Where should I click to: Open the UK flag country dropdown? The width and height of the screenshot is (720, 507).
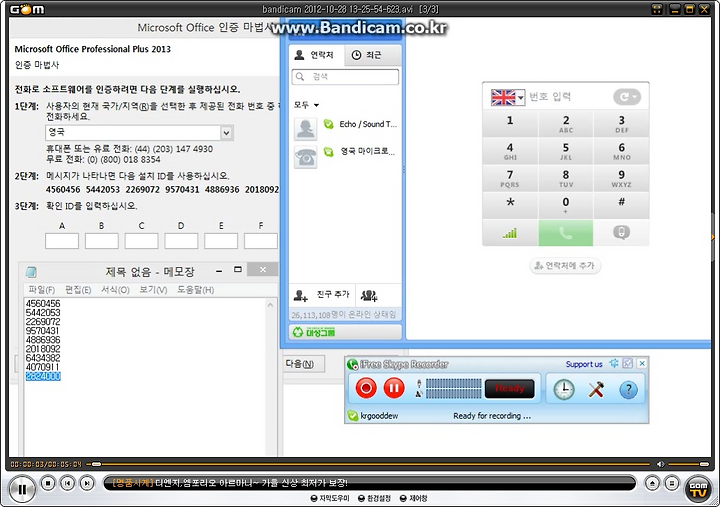pos(508,97)
